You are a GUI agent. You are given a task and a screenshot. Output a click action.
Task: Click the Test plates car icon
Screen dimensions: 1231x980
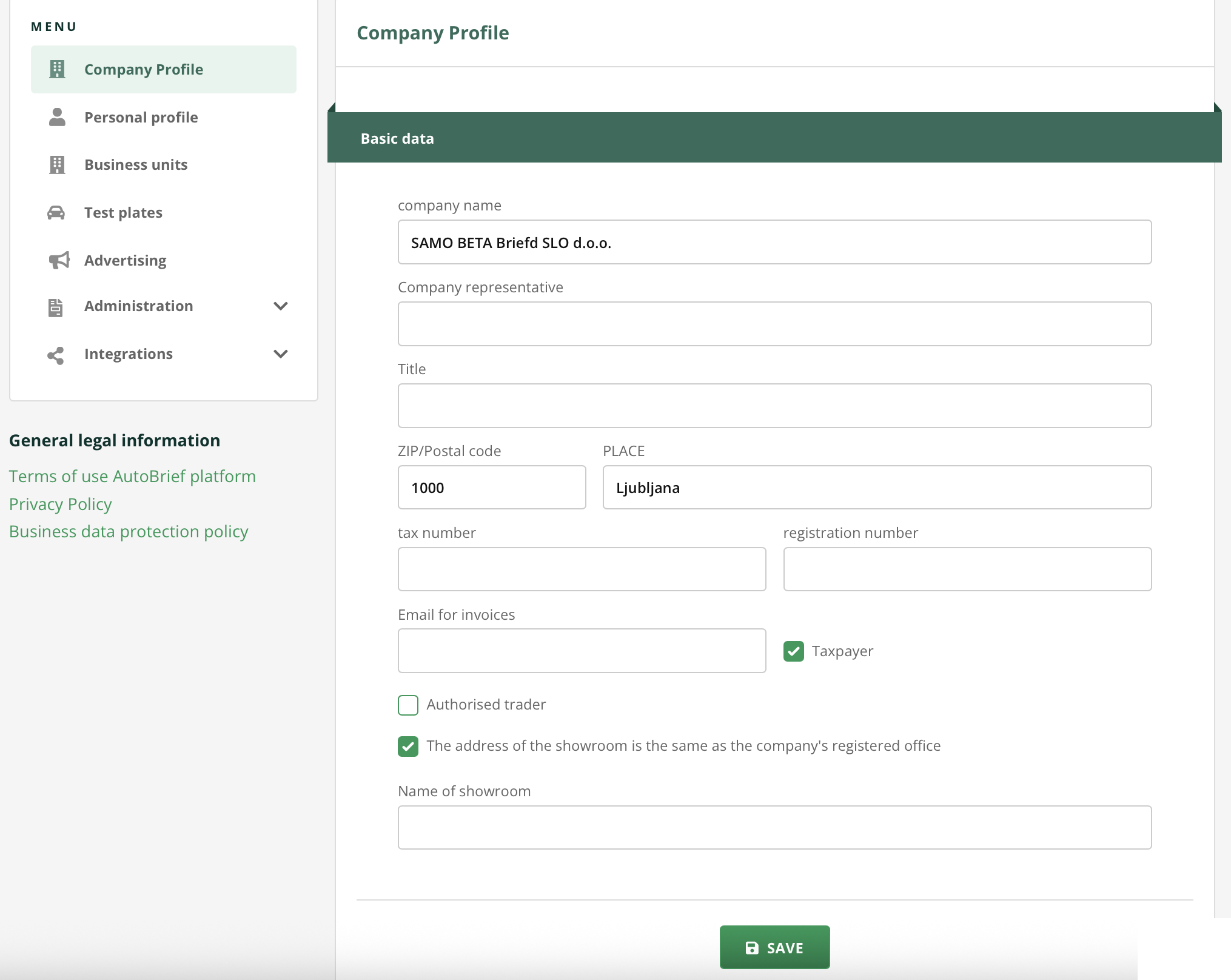56,212
